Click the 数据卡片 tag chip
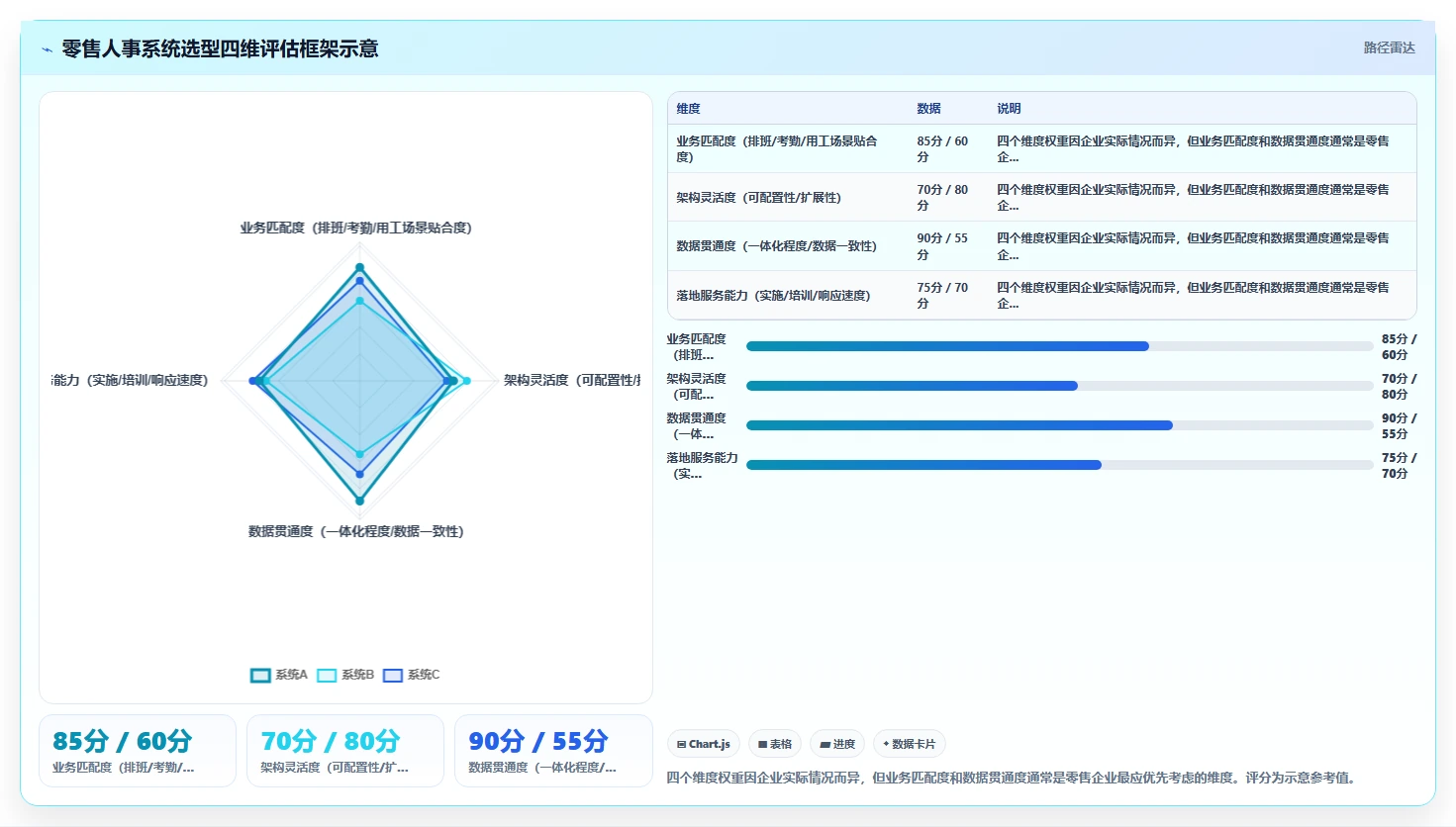This screenshot has width=1456, height=827. pyautogui.click(x=909, y=744)
